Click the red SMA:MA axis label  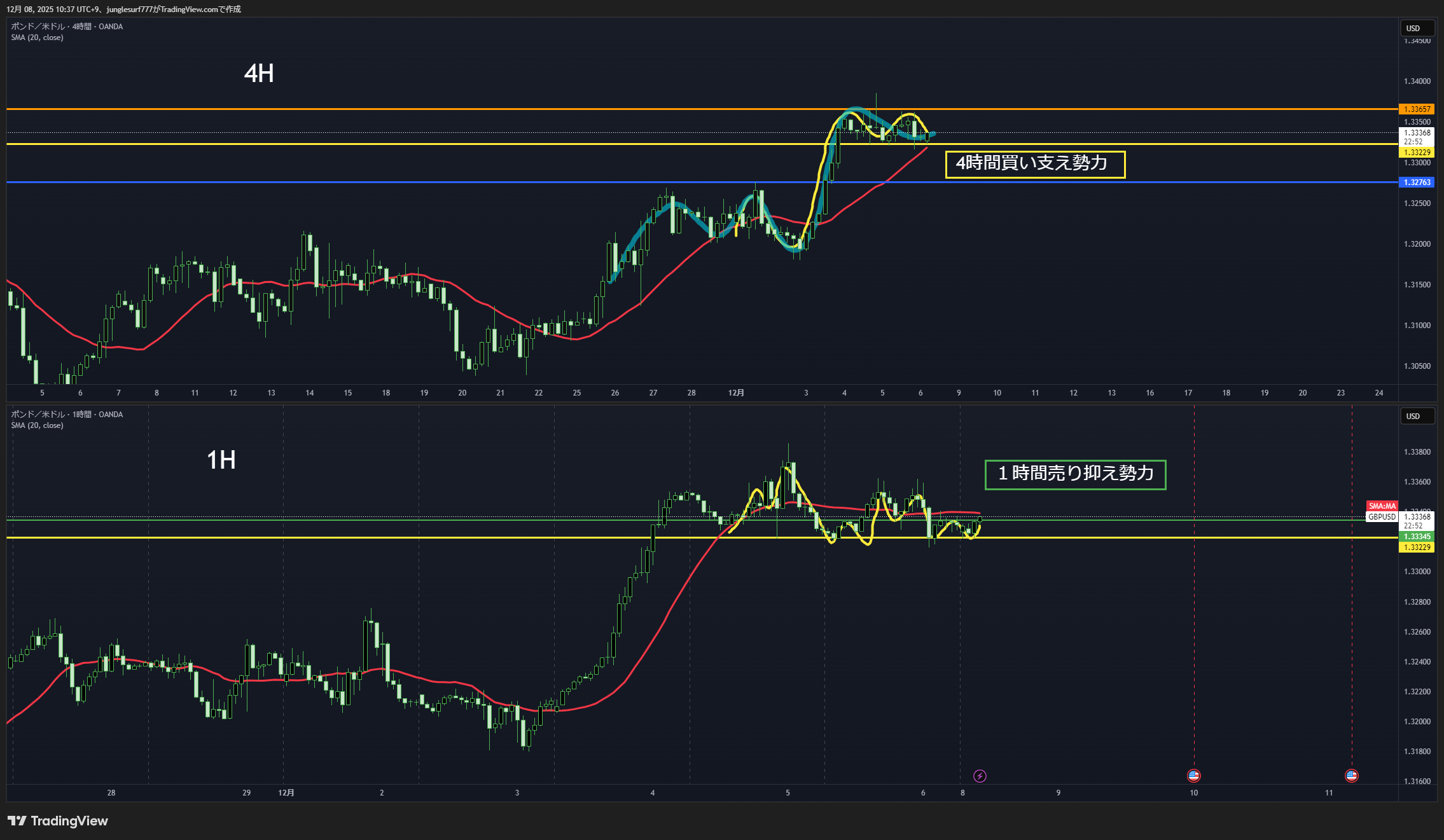tap(1382, 506)
